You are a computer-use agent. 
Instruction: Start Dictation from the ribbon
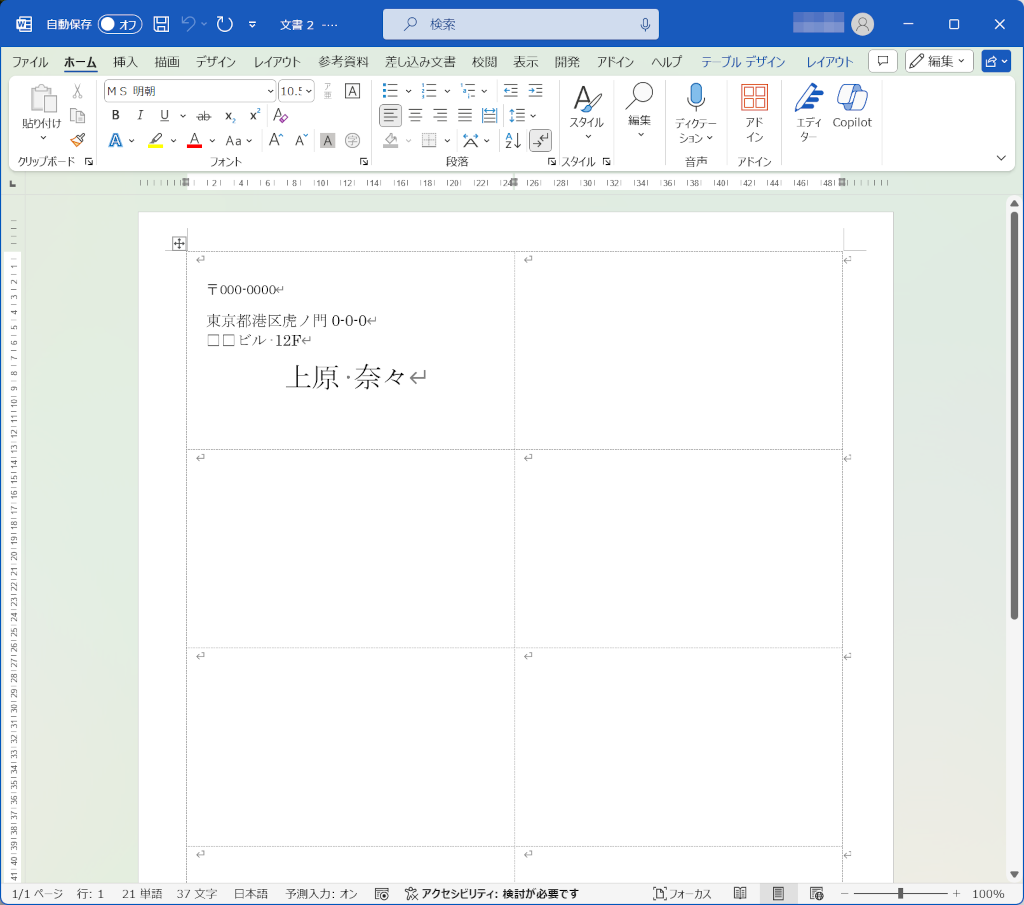[x=696, y=112]
